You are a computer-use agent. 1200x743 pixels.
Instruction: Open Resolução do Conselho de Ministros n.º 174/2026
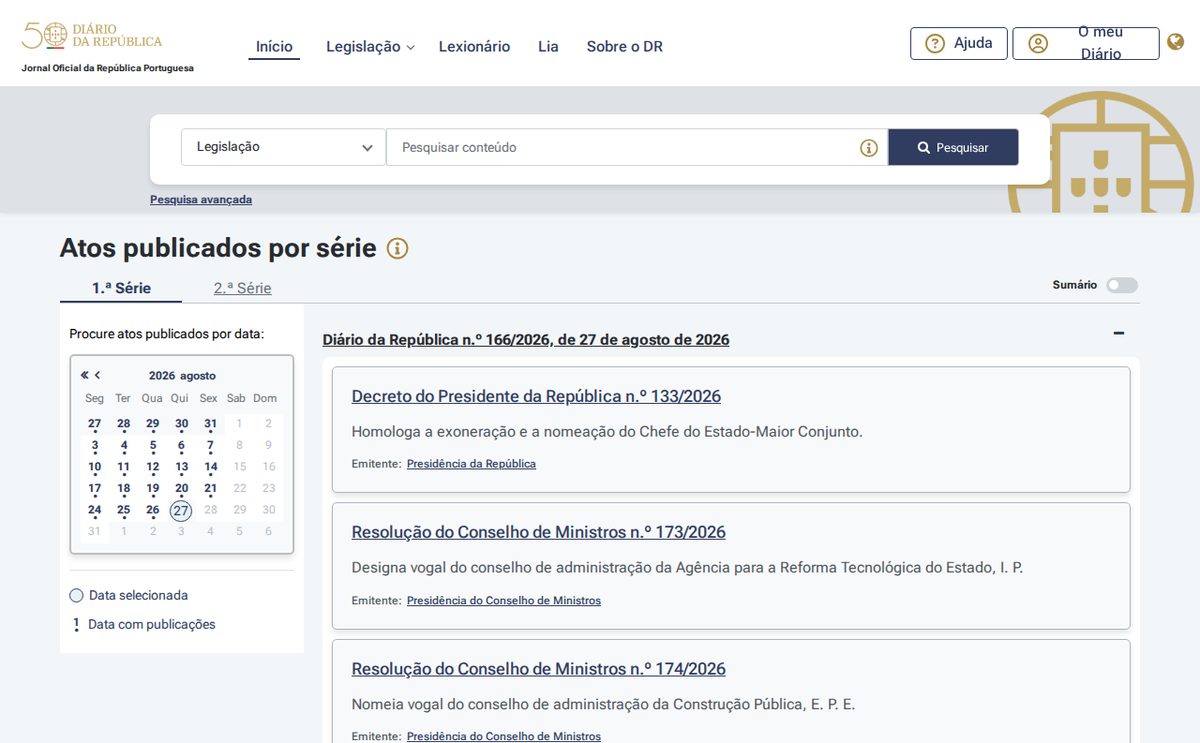click(539, 669)
